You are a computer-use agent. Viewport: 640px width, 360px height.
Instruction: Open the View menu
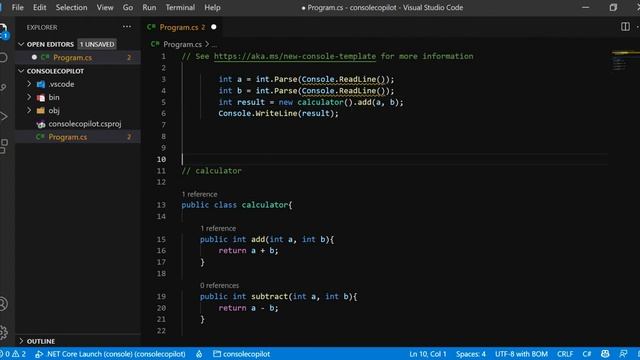105,7
